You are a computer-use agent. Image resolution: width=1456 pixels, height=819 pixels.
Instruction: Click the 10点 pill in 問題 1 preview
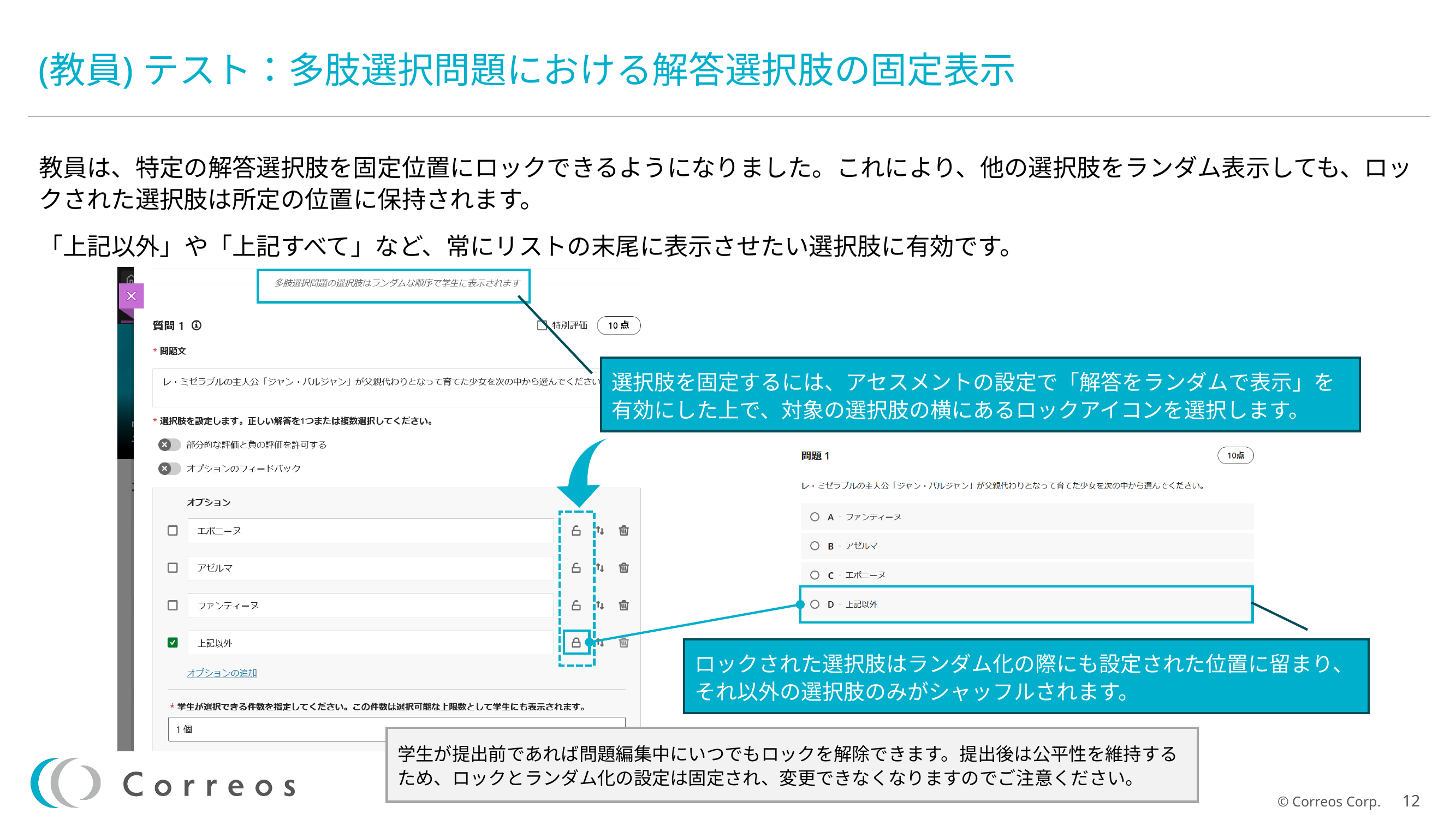coord(1235,455)
